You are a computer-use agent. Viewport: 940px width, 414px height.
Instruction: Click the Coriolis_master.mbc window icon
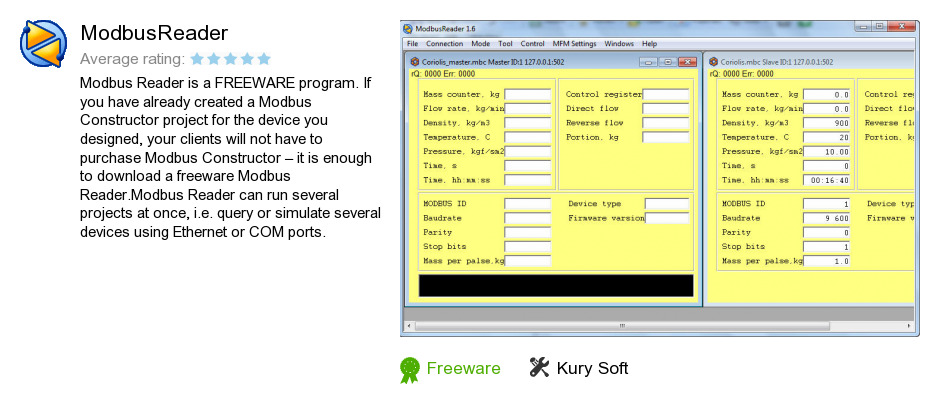414,62
